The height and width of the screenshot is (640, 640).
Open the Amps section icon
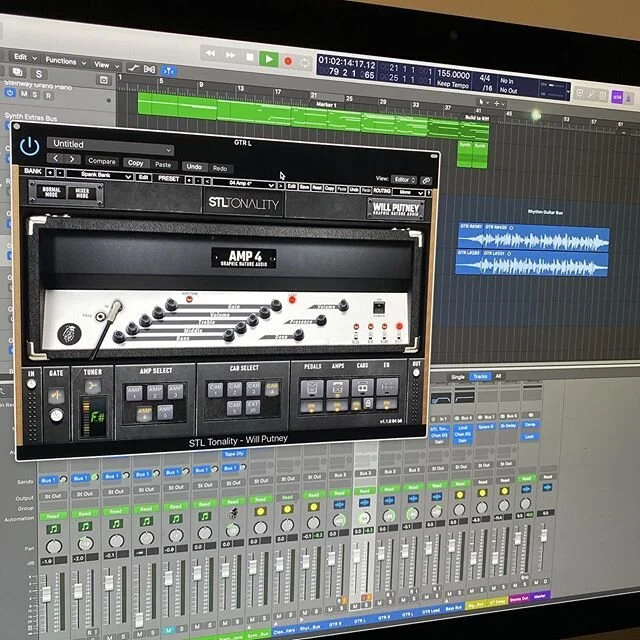(x=337, y=388)
